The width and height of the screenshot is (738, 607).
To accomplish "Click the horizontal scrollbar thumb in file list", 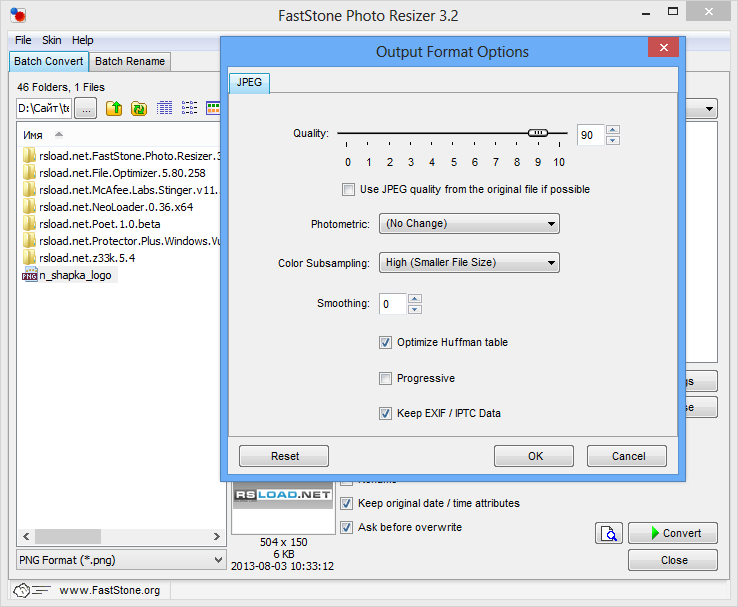I will tap(68, 536).
